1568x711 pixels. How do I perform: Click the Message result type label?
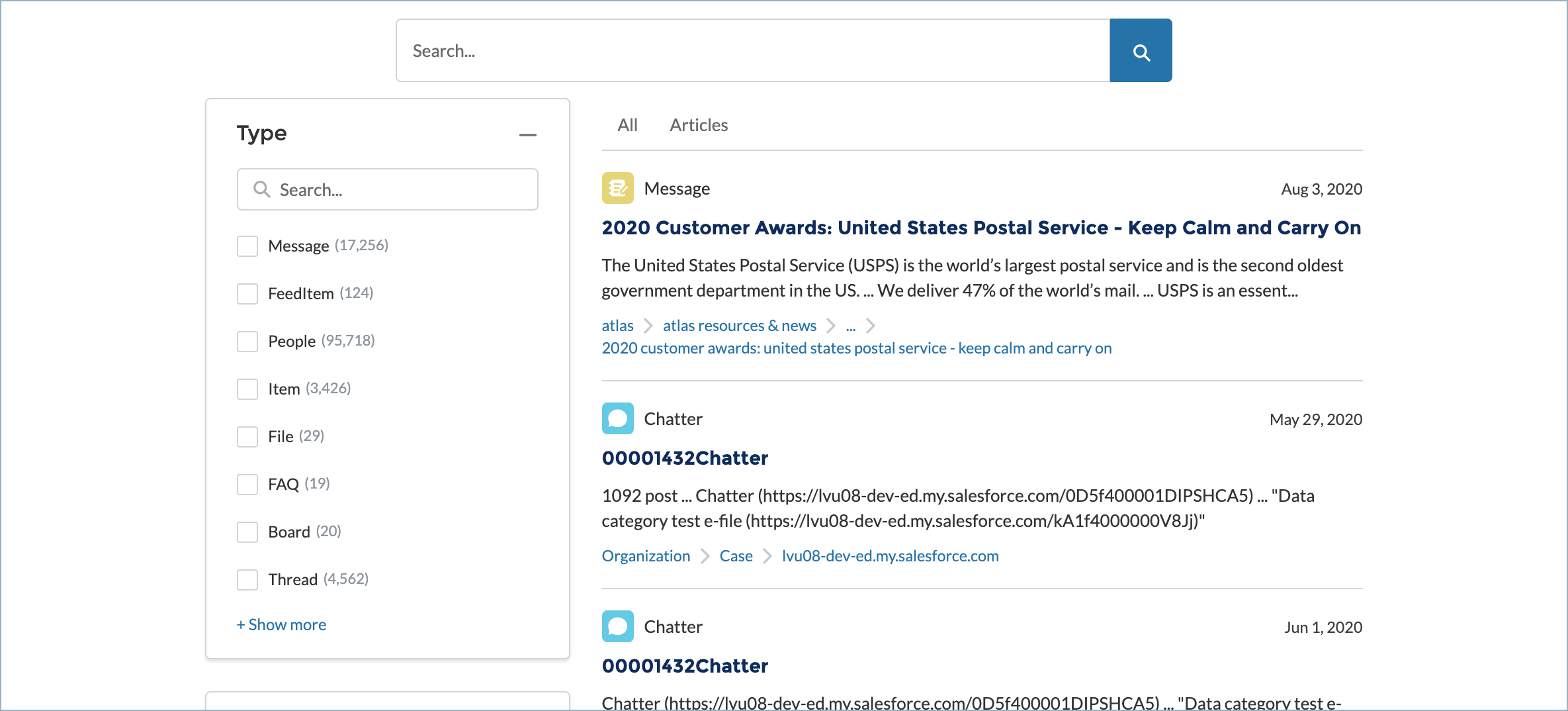(x=677, y=189)
